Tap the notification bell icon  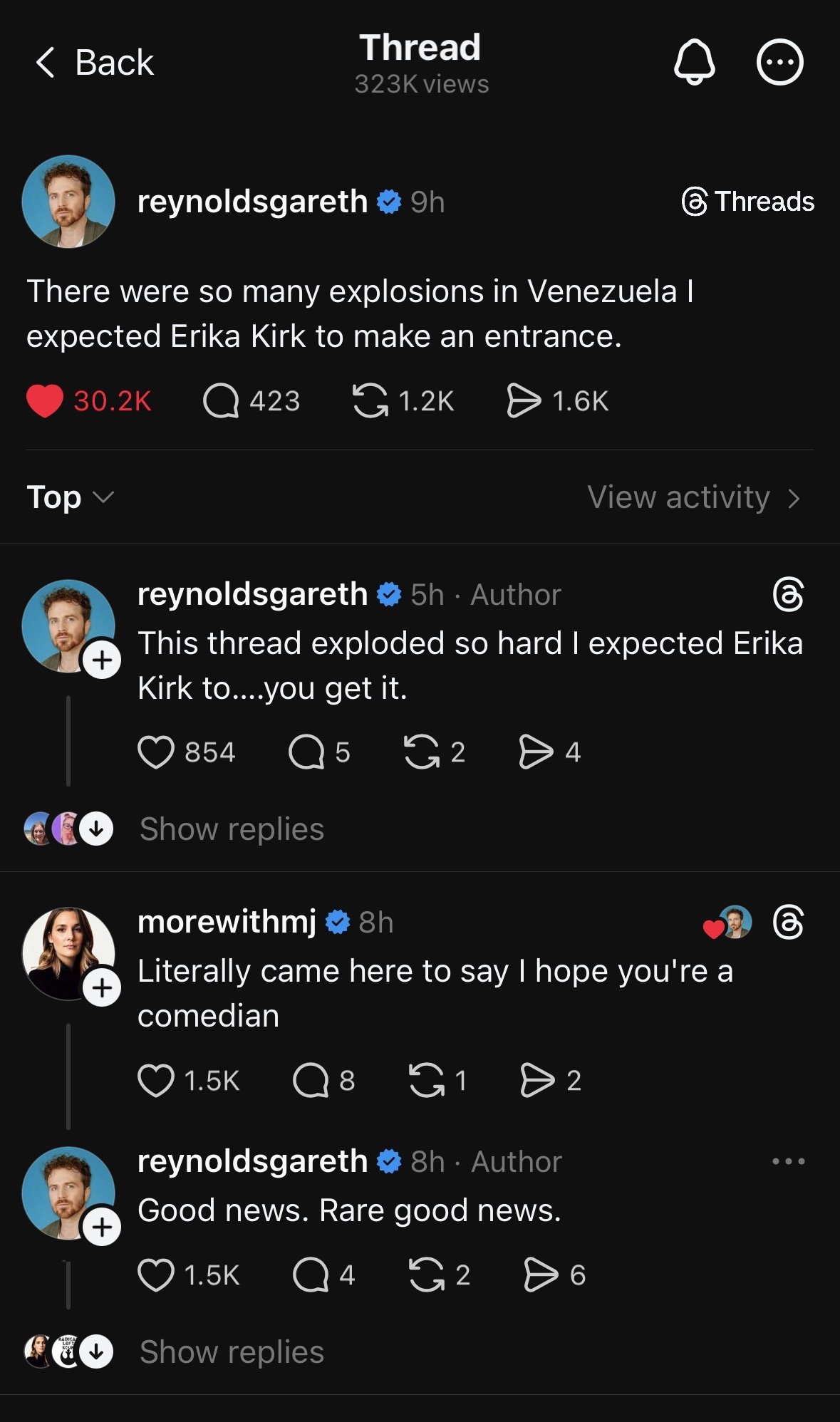(694, 62)
